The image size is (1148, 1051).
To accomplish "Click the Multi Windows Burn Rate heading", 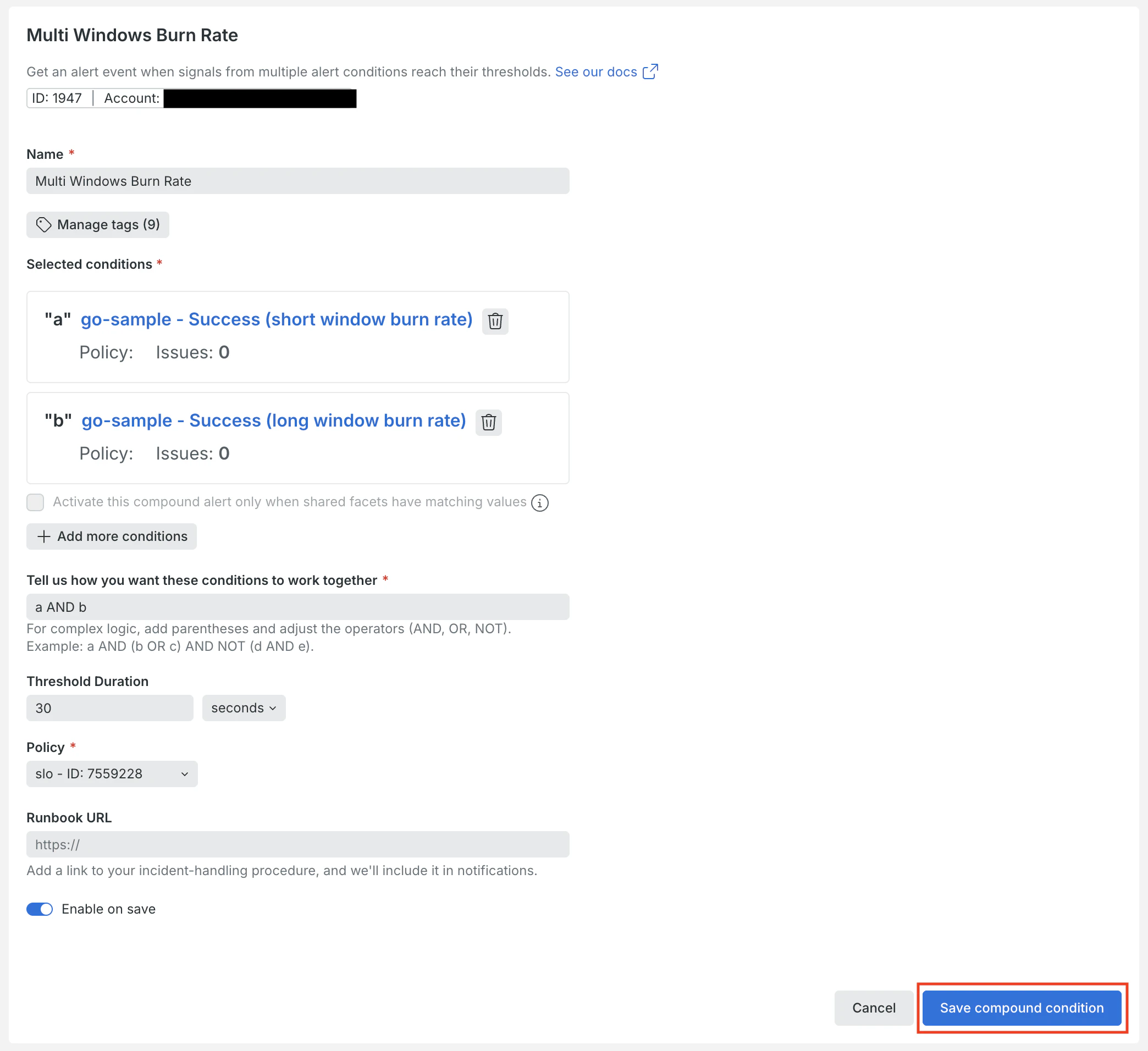I will click(132, 35).
